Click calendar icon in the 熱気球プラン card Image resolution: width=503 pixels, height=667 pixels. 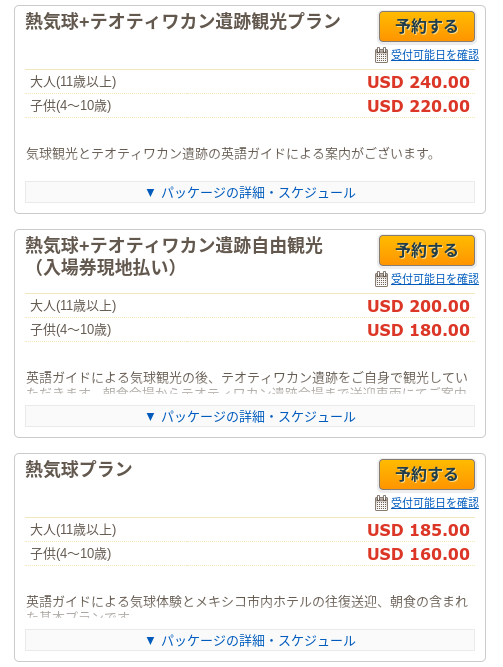click(381, 503)
